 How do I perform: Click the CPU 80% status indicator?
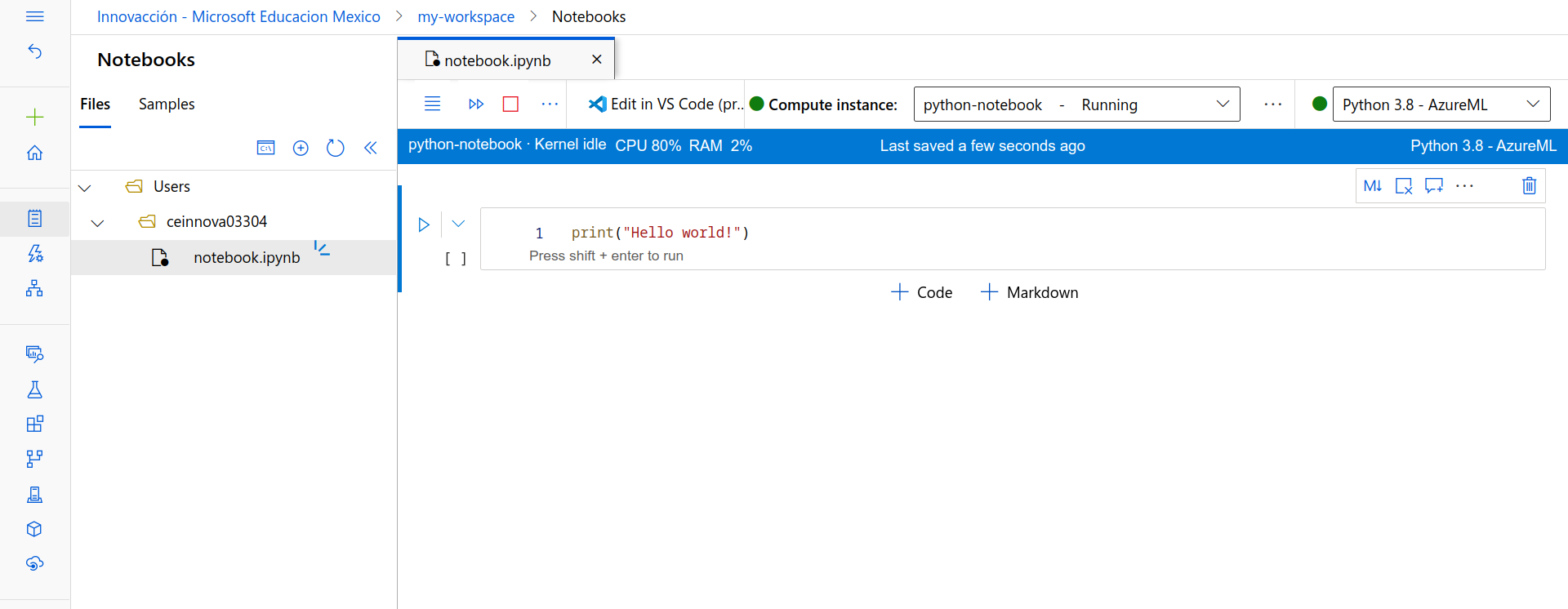pyautogui.click(x=648, y=145)
